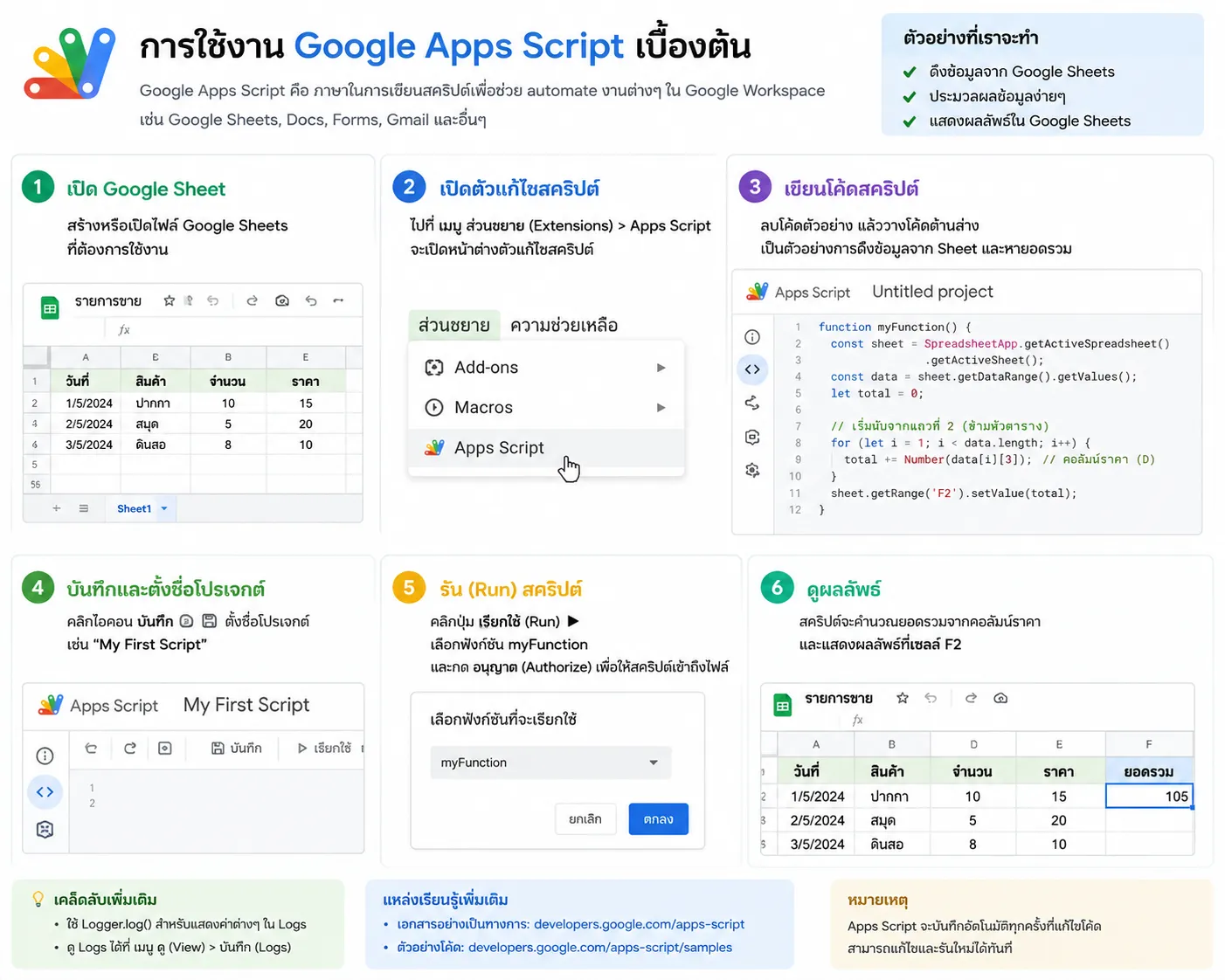Screen dimensions: 1225x980
Task: Open the developers.google.com/apps-script/samples link
Action: [600, 948]
